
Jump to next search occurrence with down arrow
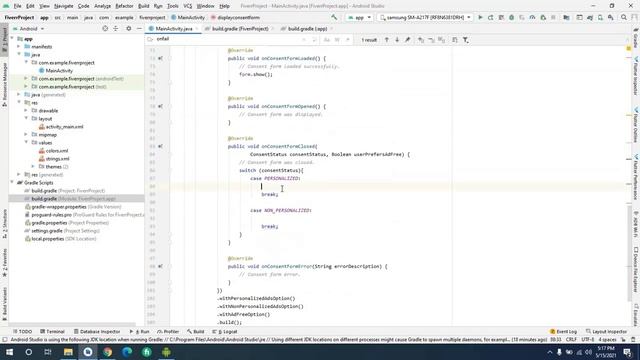tap(397, 40)
